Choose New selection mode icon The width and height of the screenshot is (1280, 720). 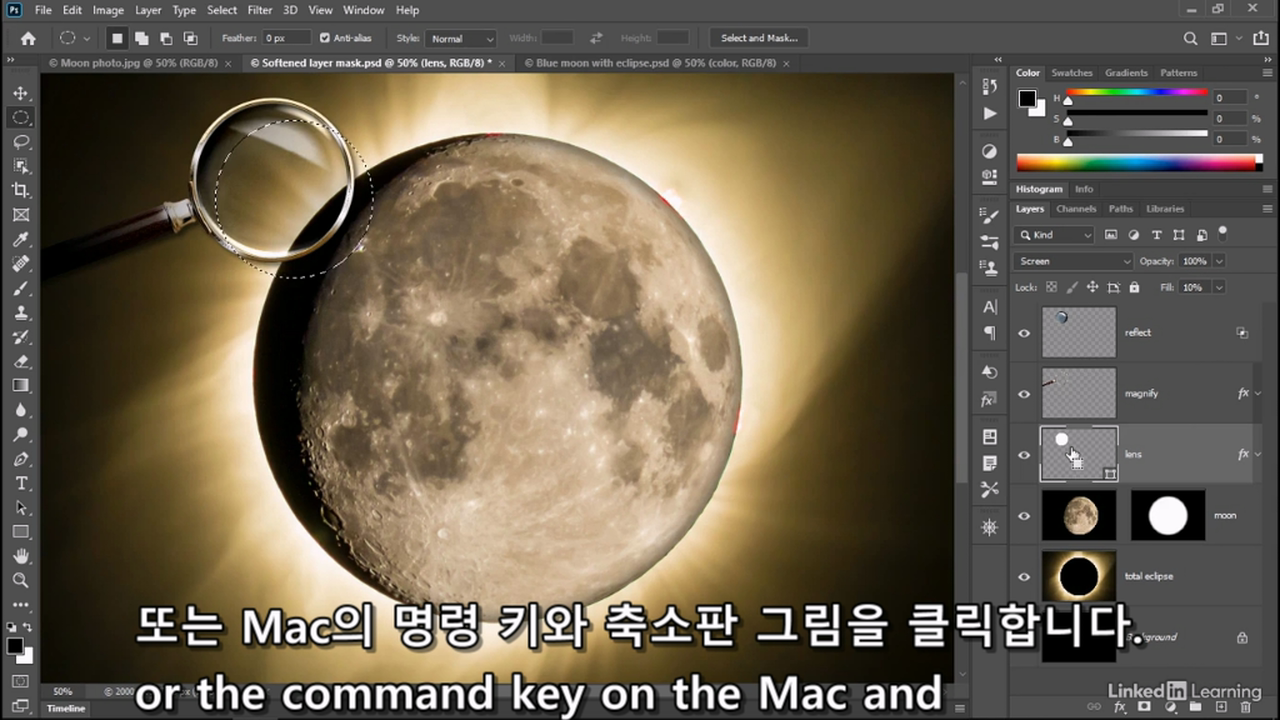point(117,38)
